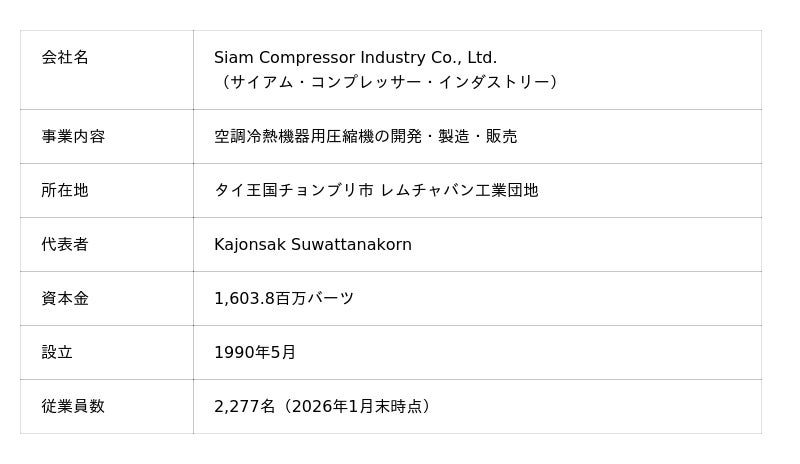Click the 代表者 row label

65,244
